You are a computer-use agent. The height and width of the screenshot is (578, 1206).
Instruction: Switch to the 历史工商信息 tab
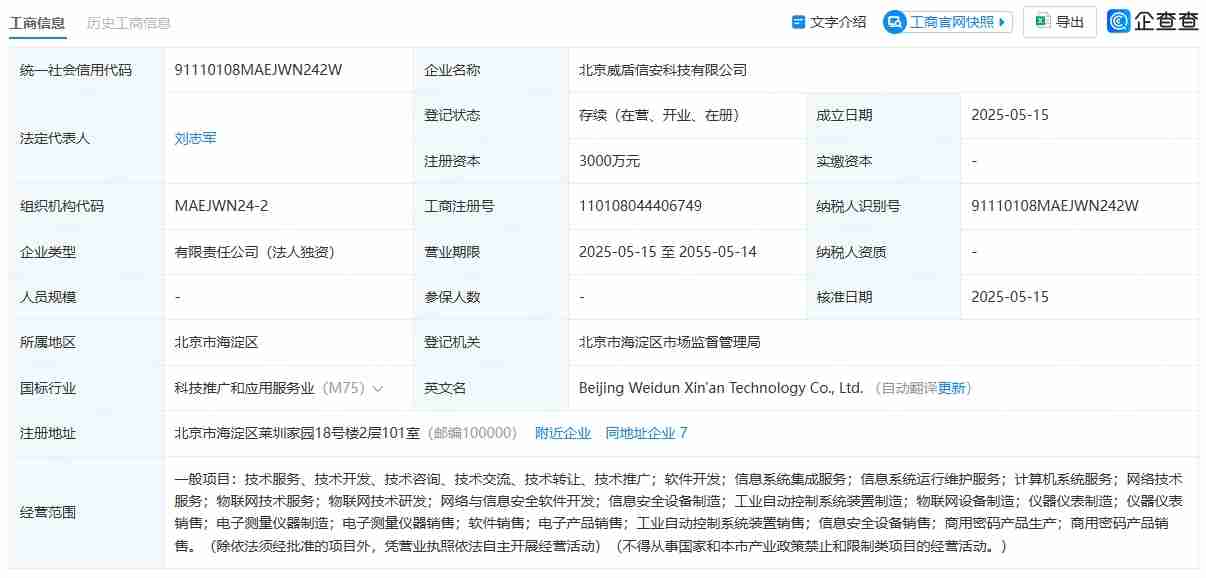click(x=129, y=20)
